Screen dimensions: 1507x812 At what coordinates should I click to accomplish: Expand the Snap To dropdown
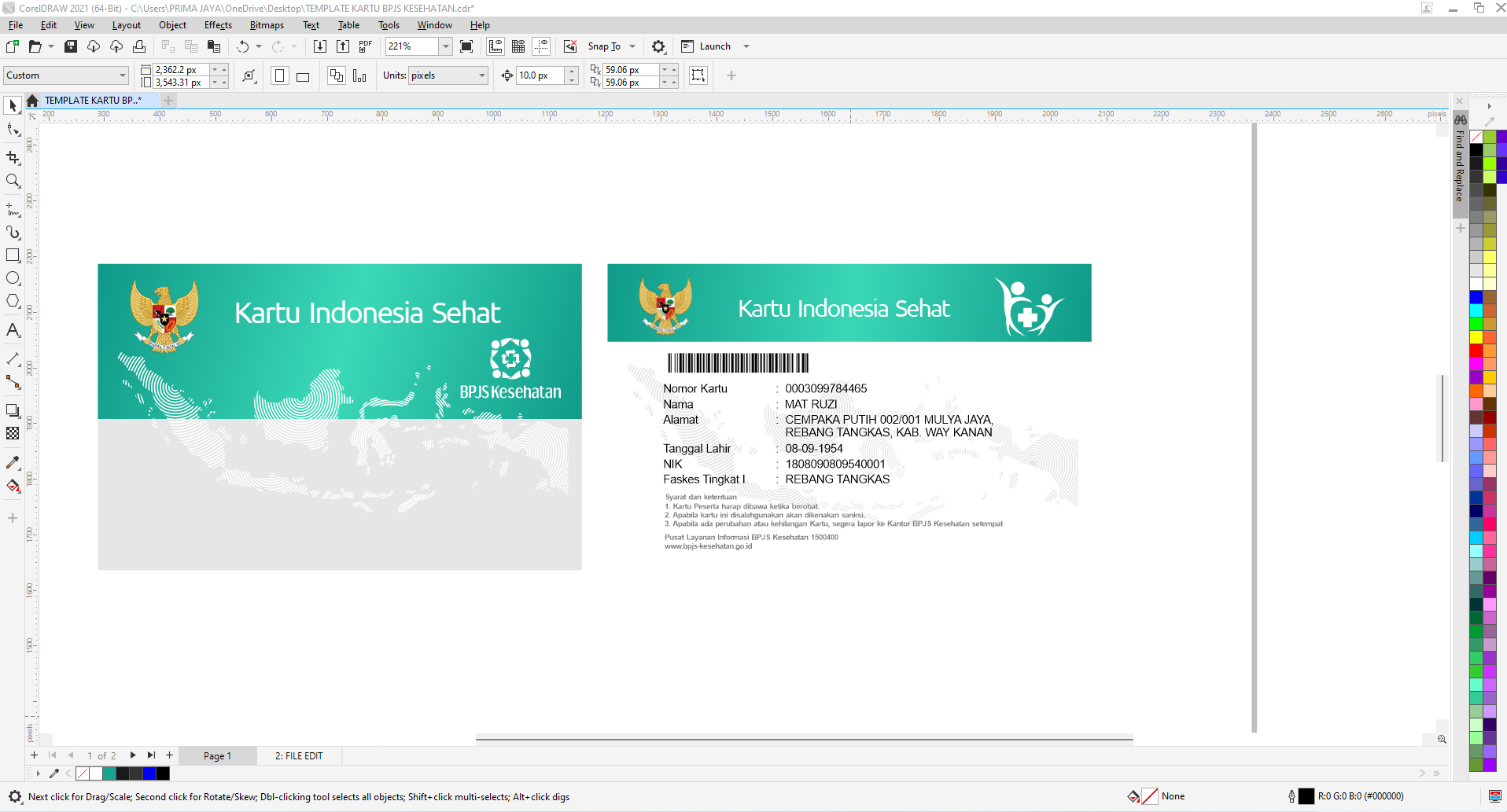(632, 46)
